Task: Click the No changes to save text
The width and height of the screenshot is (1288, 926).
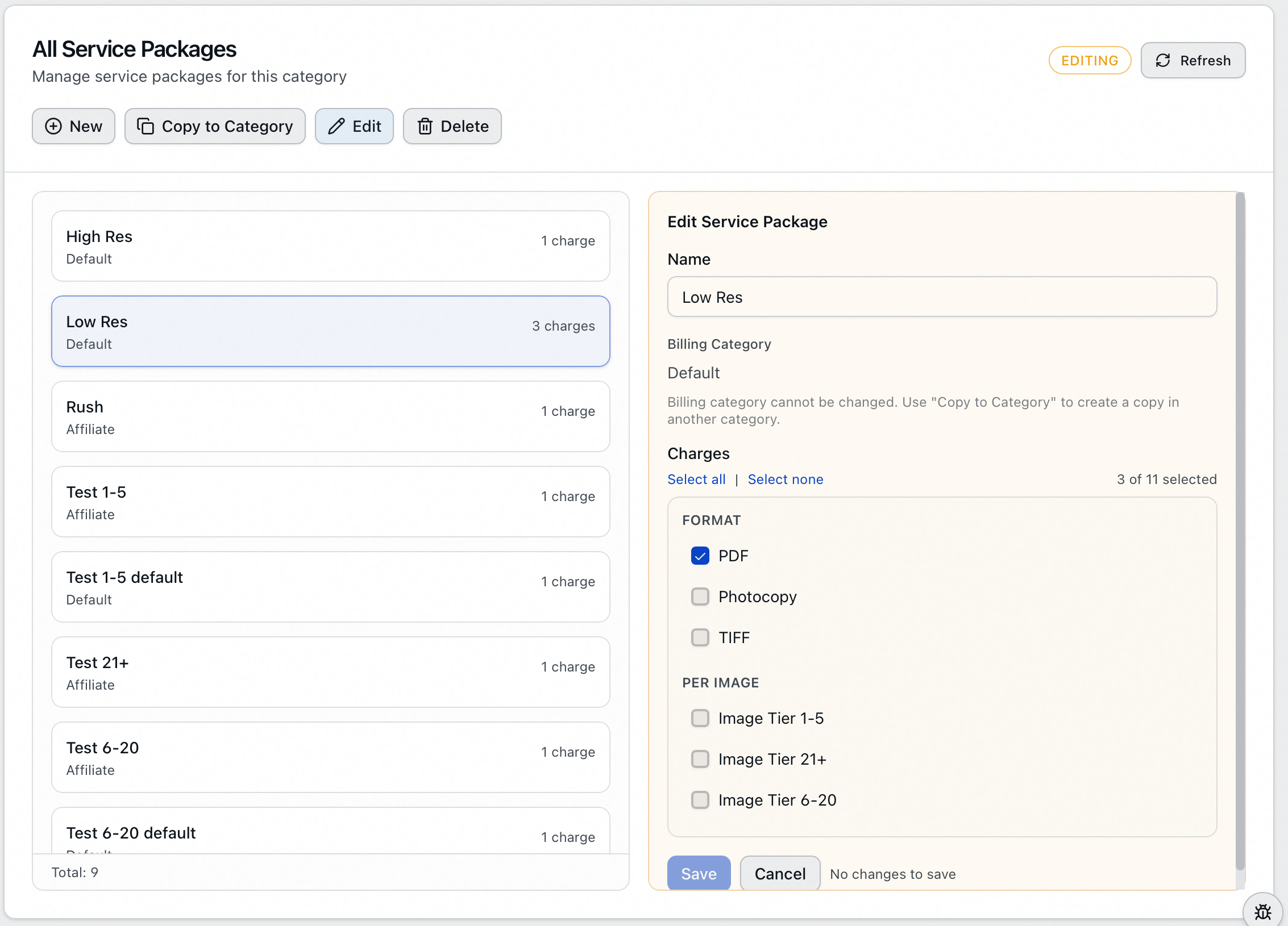Action: 893,874
